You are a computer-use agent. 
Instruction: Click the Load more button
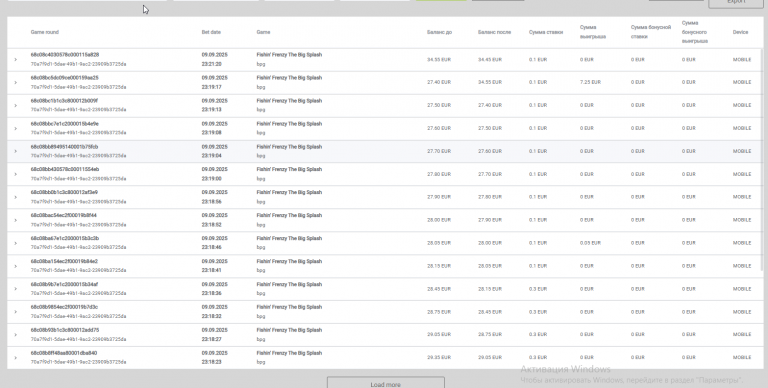(385, 383)
